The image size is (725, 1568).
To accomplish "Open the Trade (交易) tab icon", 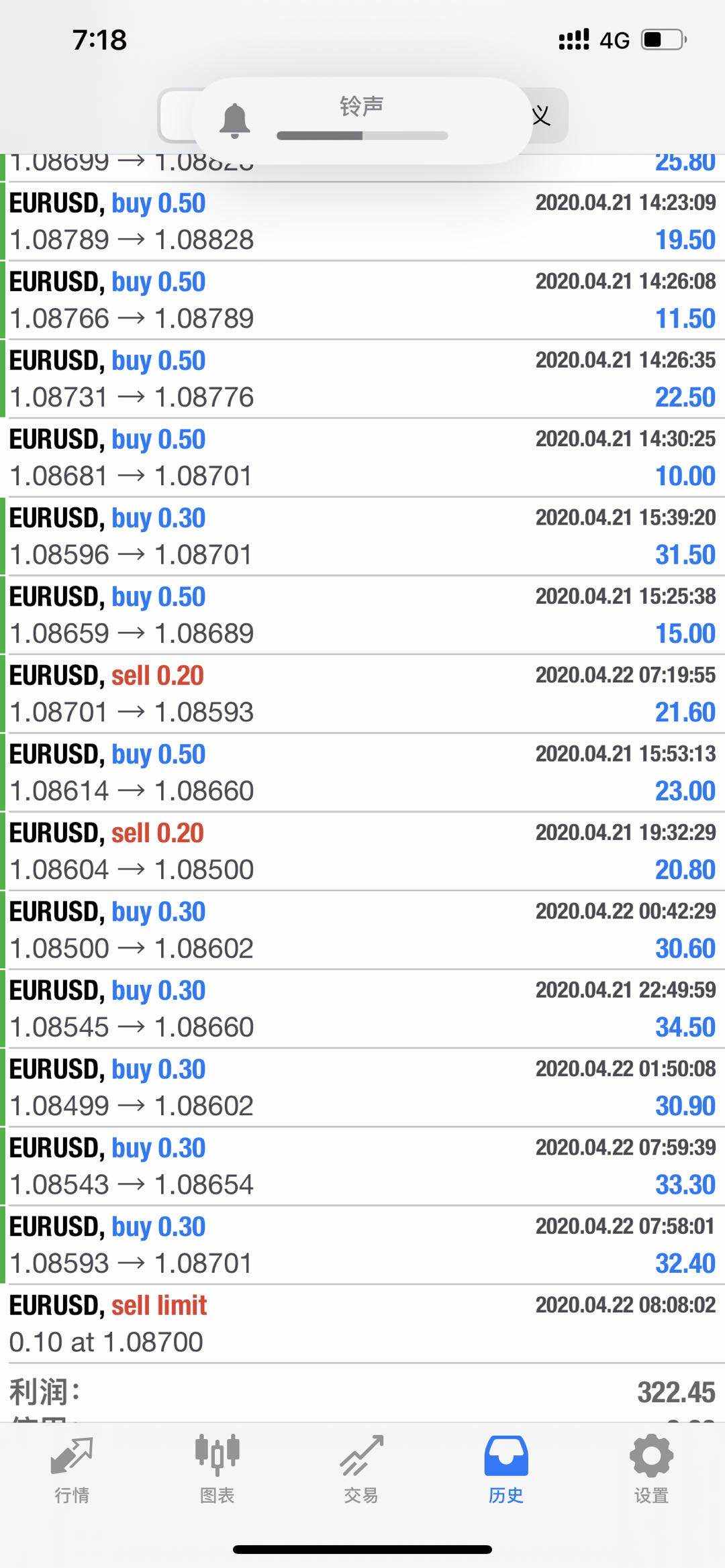I will pos(361,1456).
